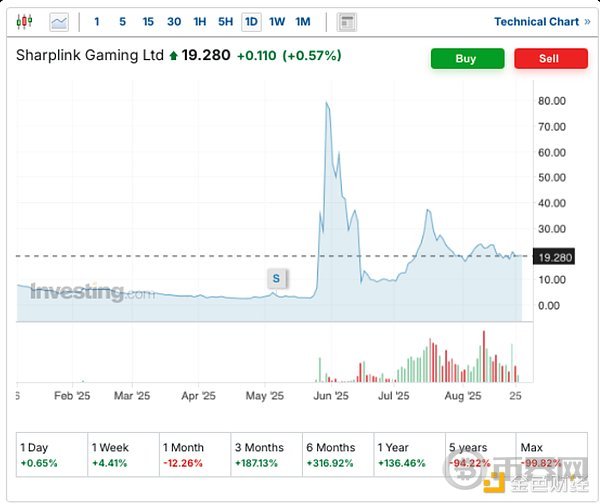
Task: Select the 1 Month performance cell
Action: (195, 455)
